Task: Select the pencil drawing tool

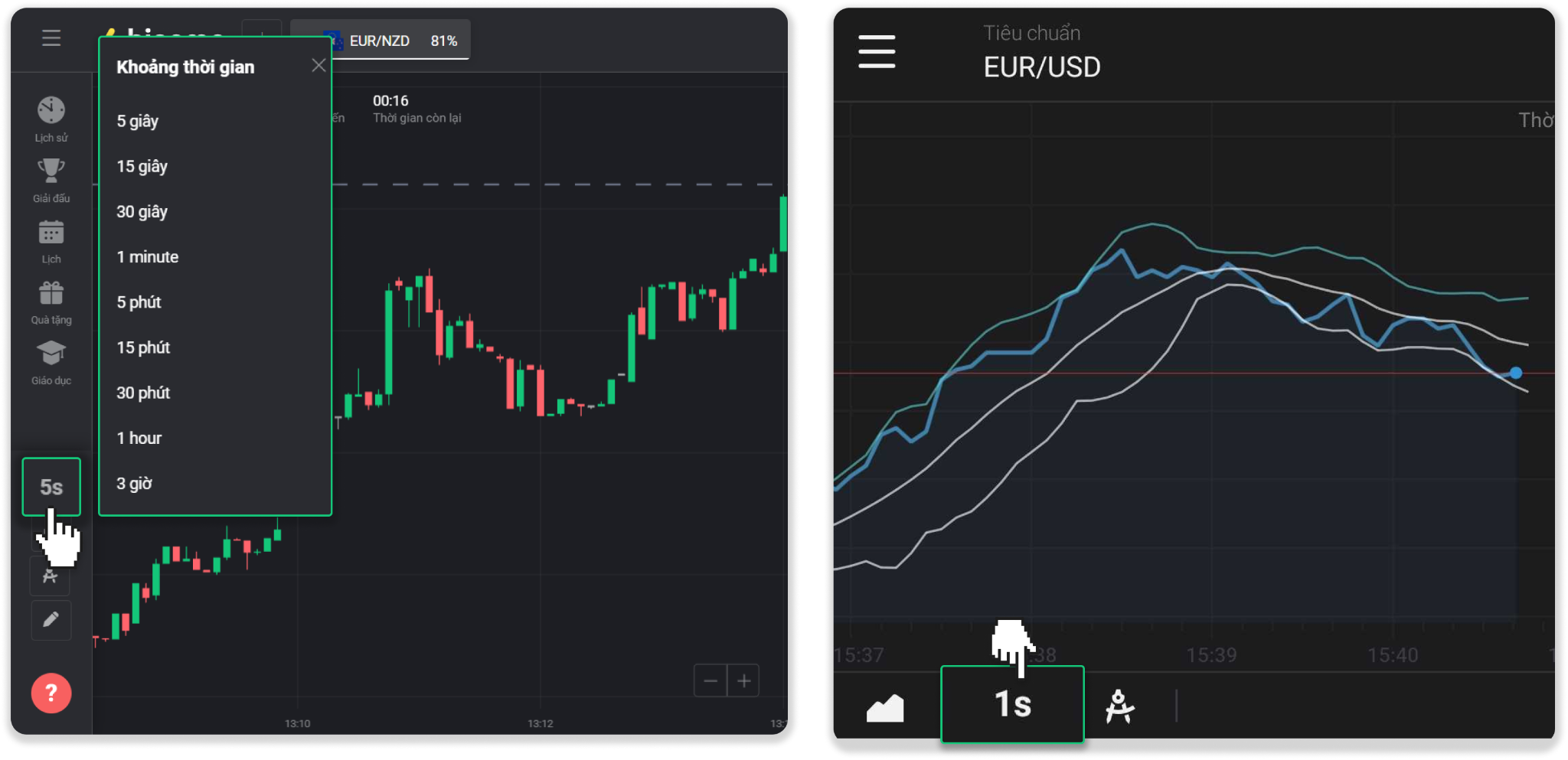Action: click(x=51, y=620)
